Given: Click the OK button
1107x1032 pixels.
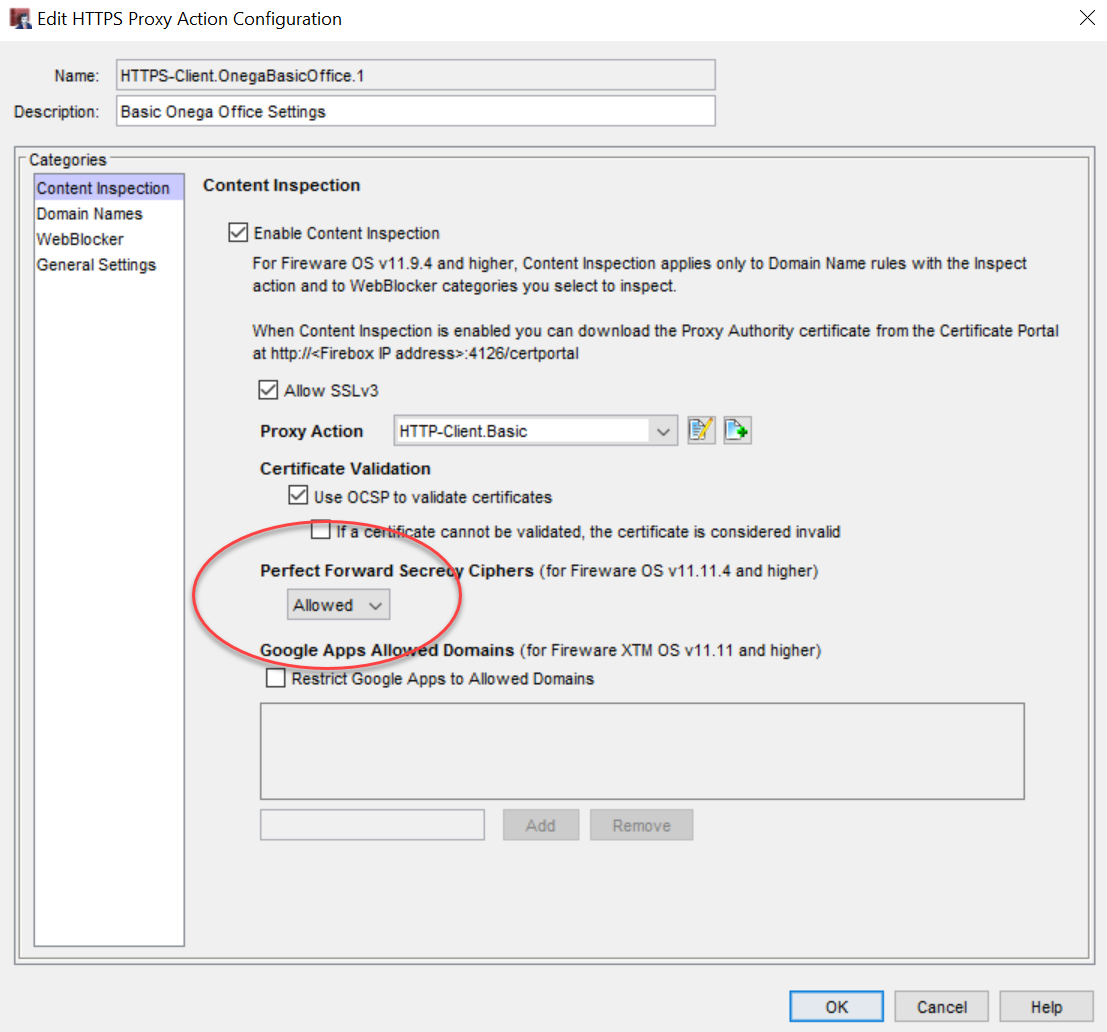Looking at the screenshot, I should (x=837, y=1007).
